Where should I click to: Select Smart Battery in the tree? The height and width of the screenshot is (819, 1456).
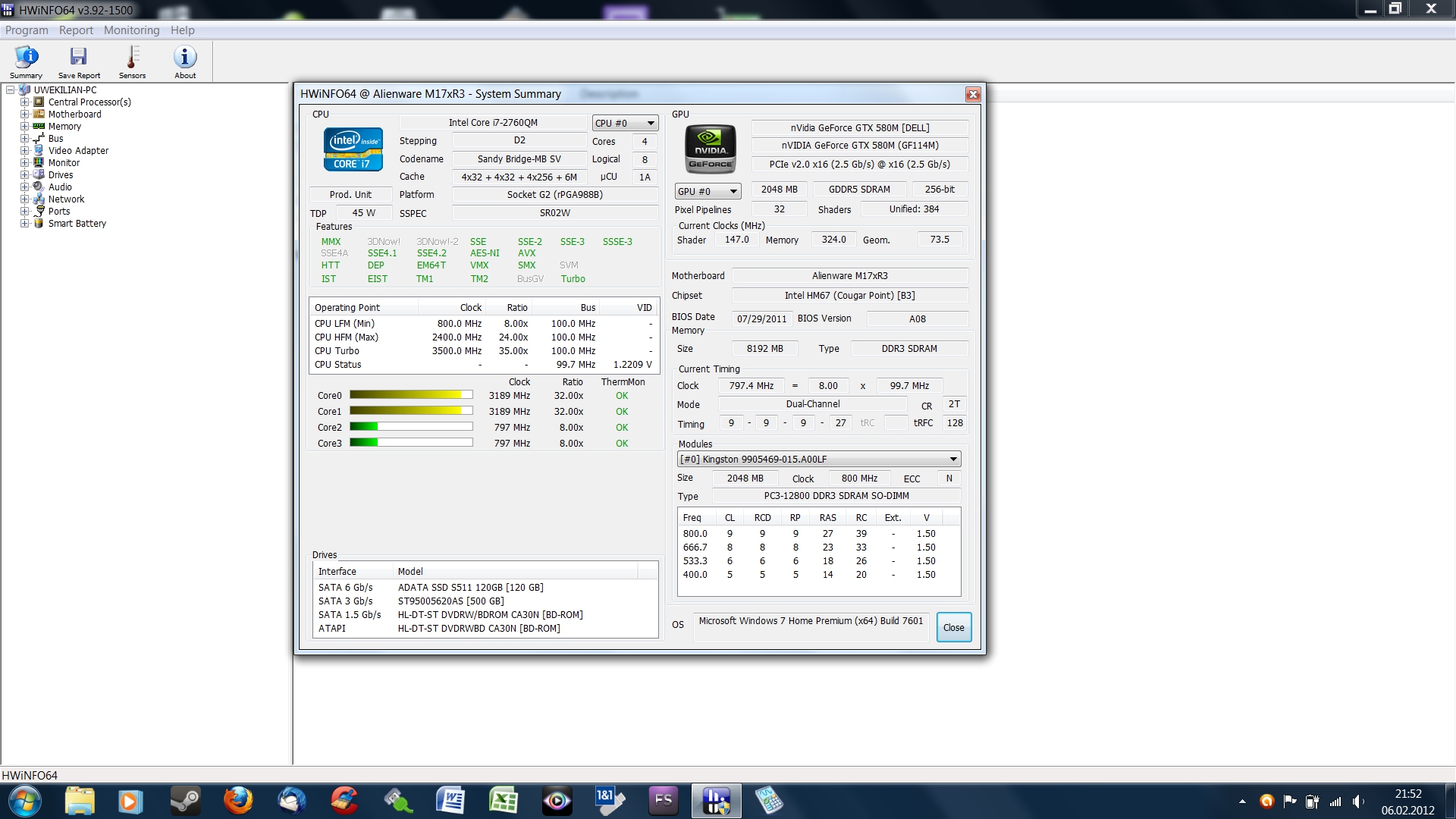click(77, 224)
